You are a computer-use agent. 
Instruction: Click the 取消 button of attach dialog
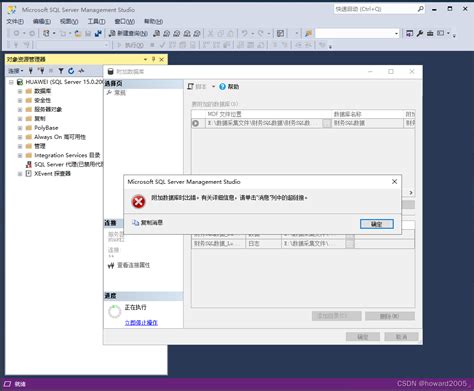(401, 337)
